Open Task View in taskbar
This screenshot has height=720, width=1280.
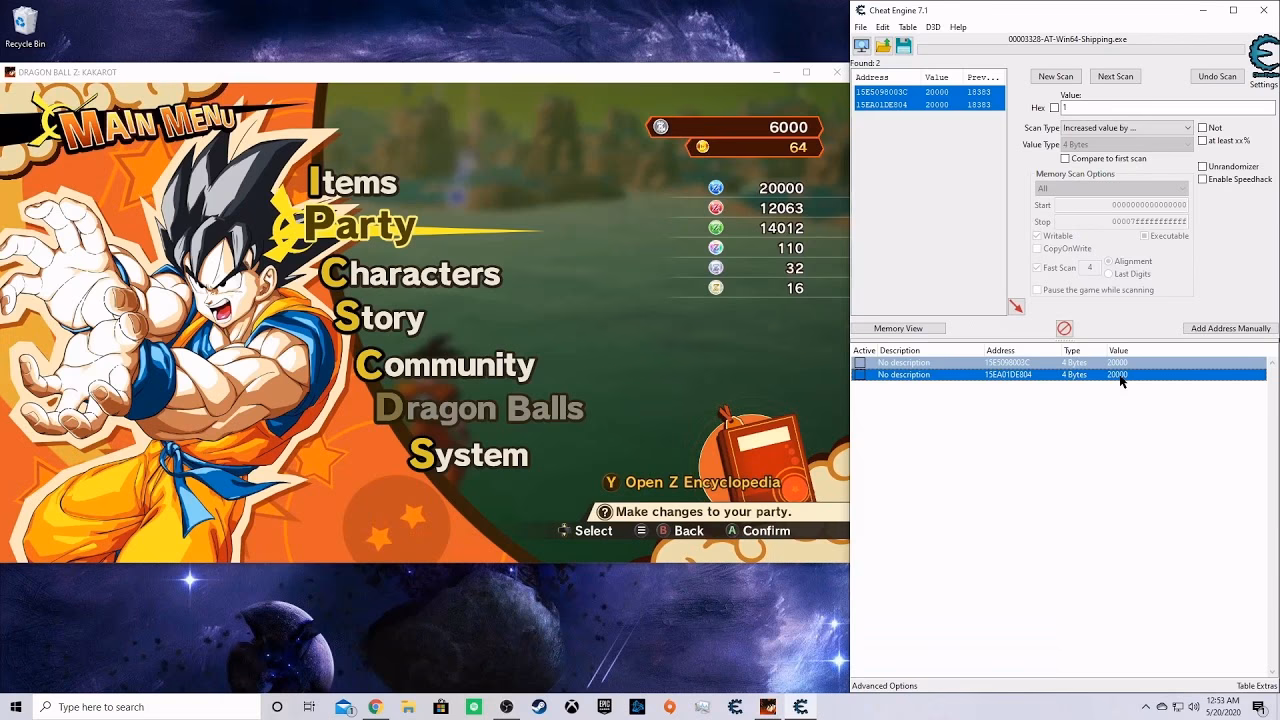(x=309, y=707)
